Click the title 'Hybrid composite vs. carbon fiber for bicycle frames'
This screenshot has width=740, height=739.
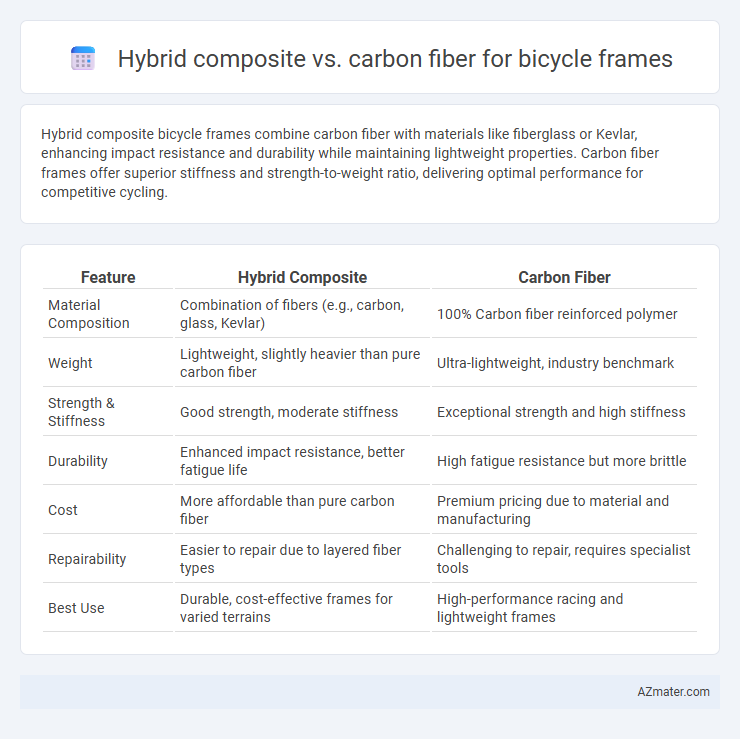(x=395, y=59)
